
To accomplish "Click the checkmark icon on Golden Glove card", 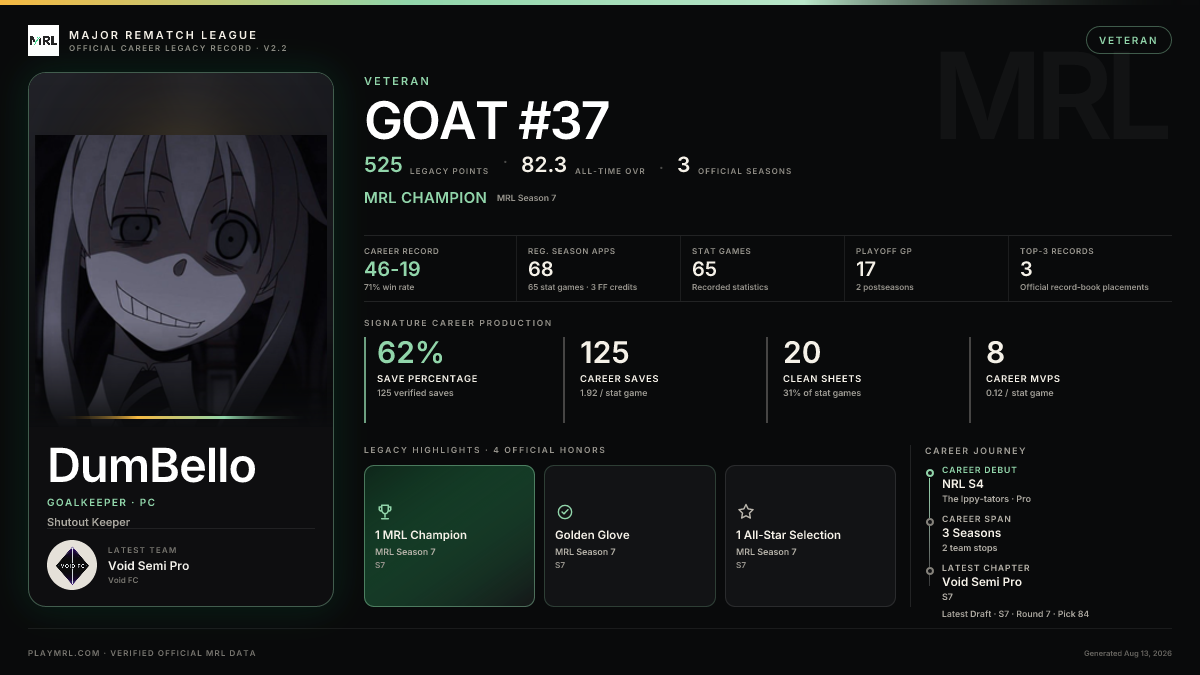I will click(565, 512).
